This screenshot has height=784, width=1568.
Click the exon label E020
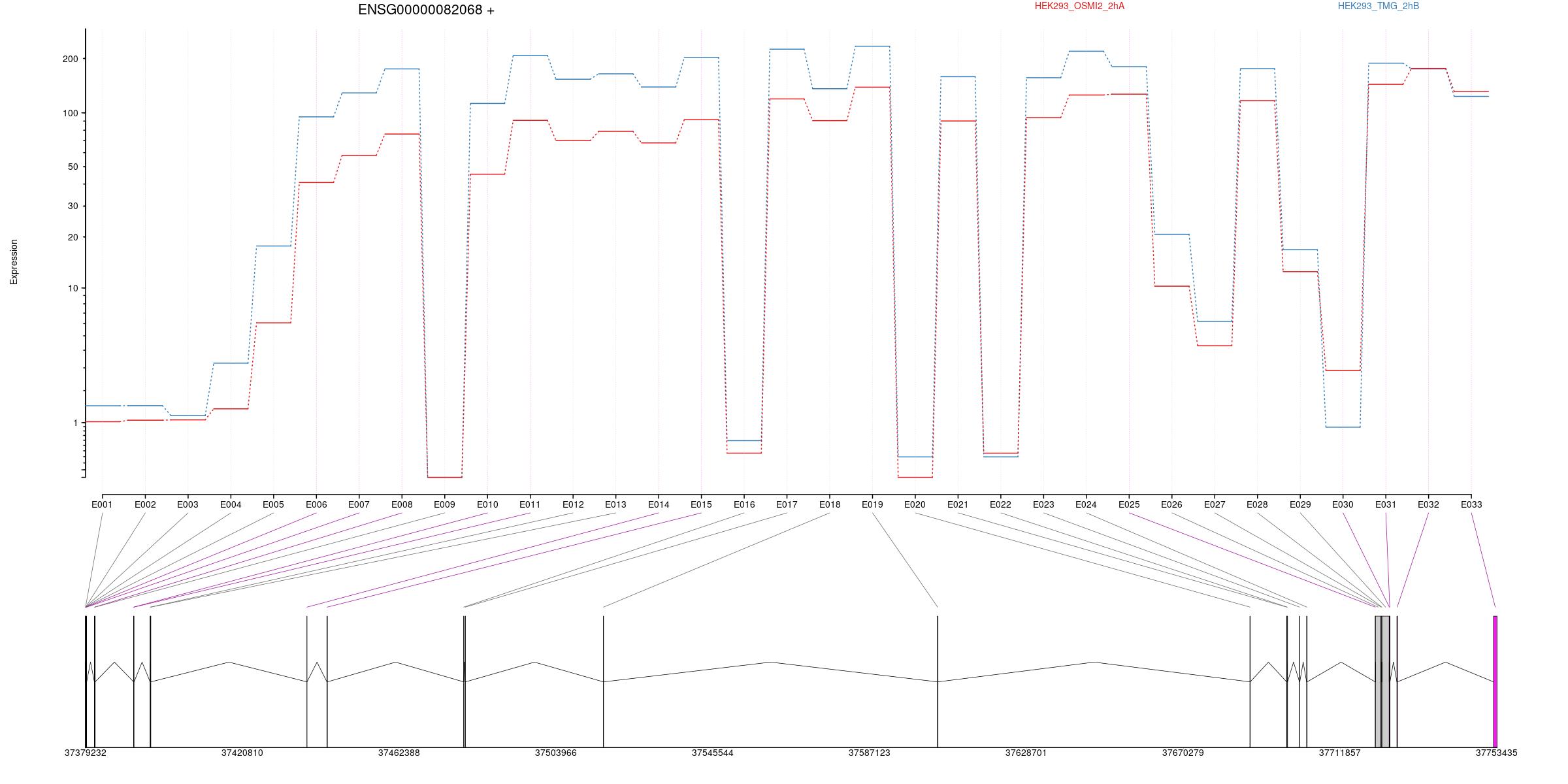pos(915,504)
